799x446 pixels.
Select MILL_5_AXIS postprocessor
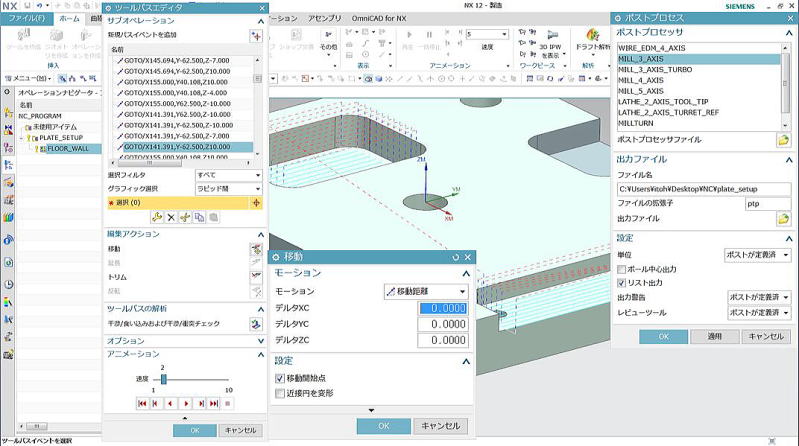(x=641, y=91)
